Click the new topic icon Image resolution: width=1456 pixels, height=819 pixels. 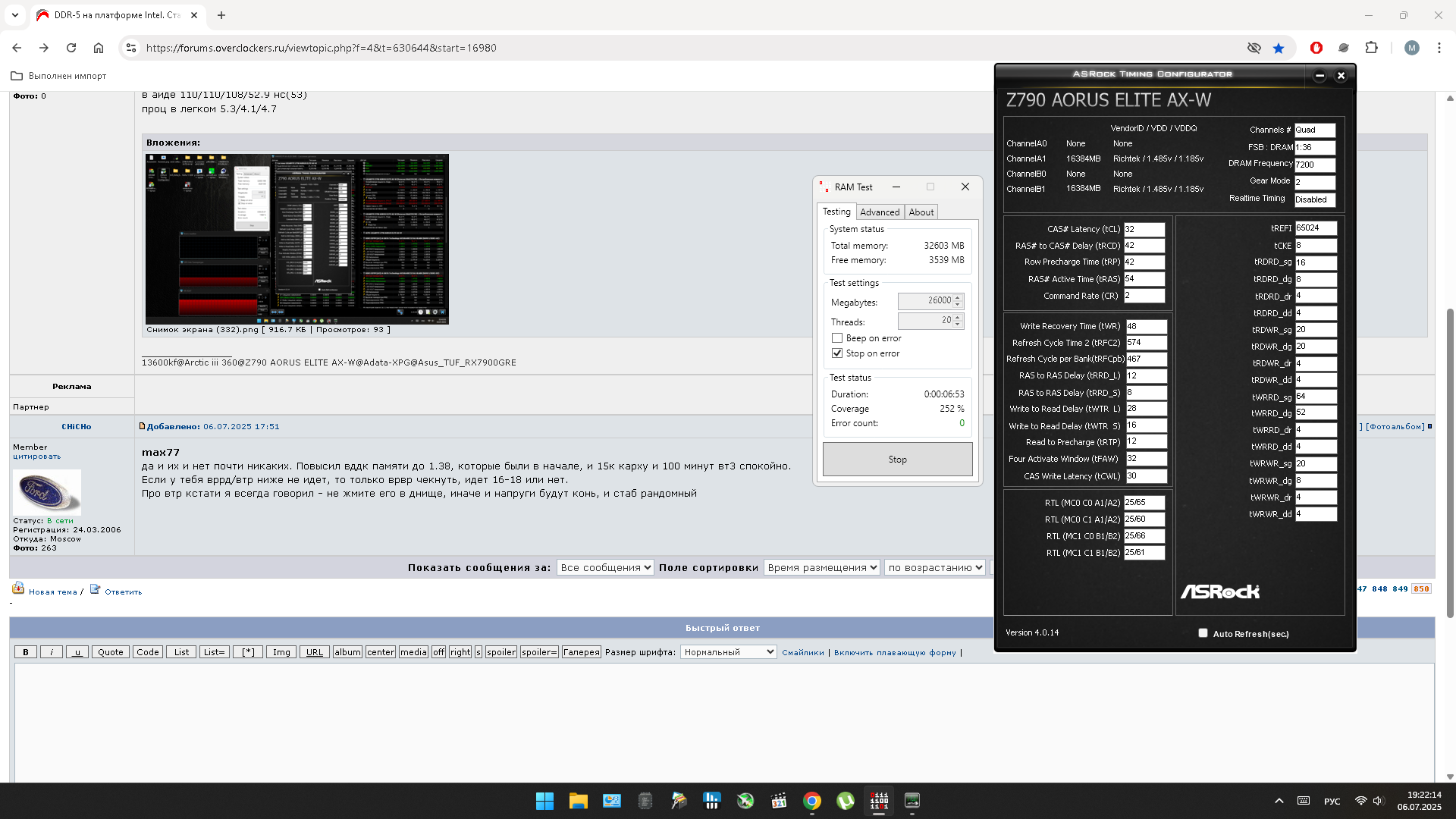pyautogui.click(x=18, y=589)
